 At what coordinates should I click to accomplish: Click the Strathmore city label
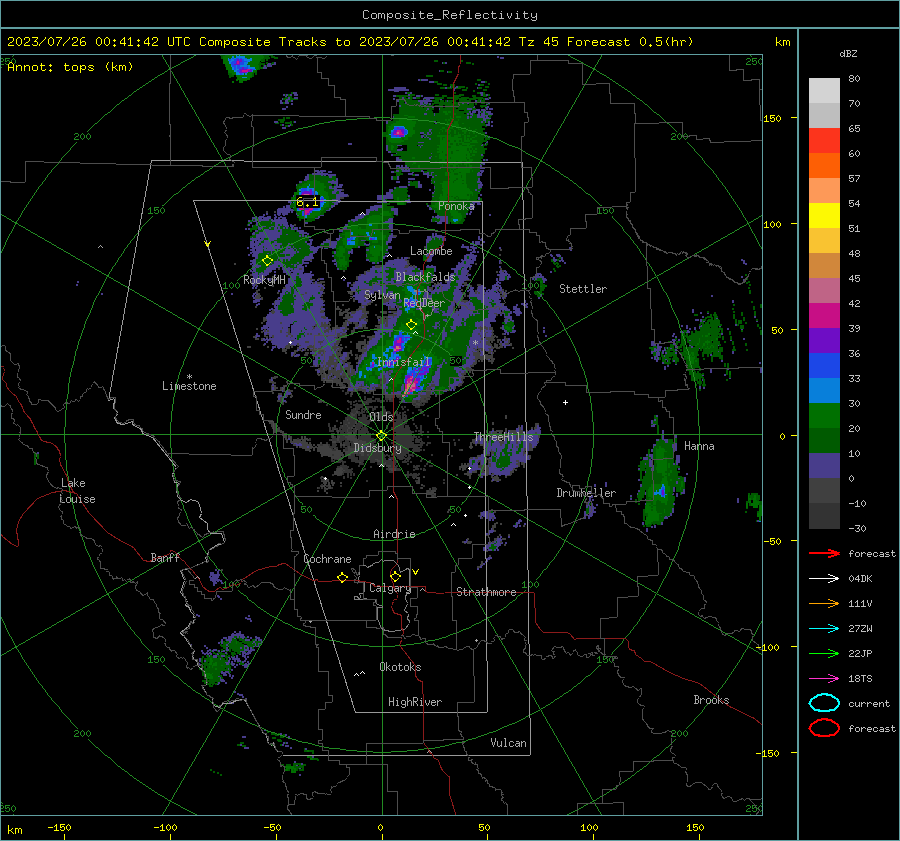[486, 592]
